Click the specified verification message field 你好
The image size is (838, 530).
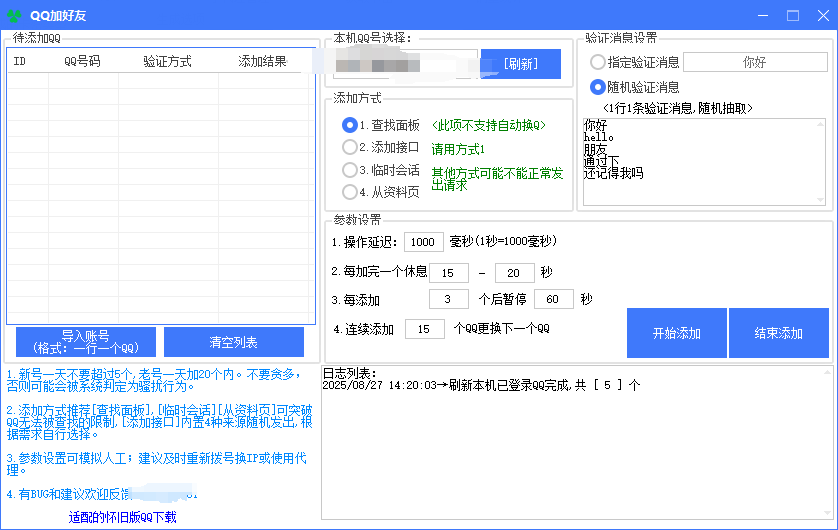[x=754, y=62]
